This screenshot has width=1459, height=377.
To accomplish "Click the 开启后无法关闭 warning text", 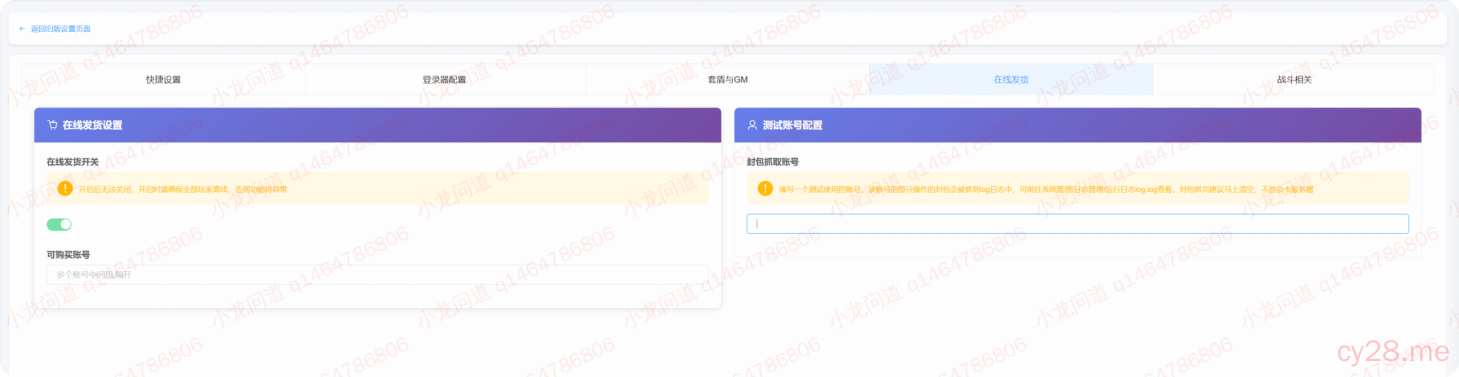I will click(183, 188).
